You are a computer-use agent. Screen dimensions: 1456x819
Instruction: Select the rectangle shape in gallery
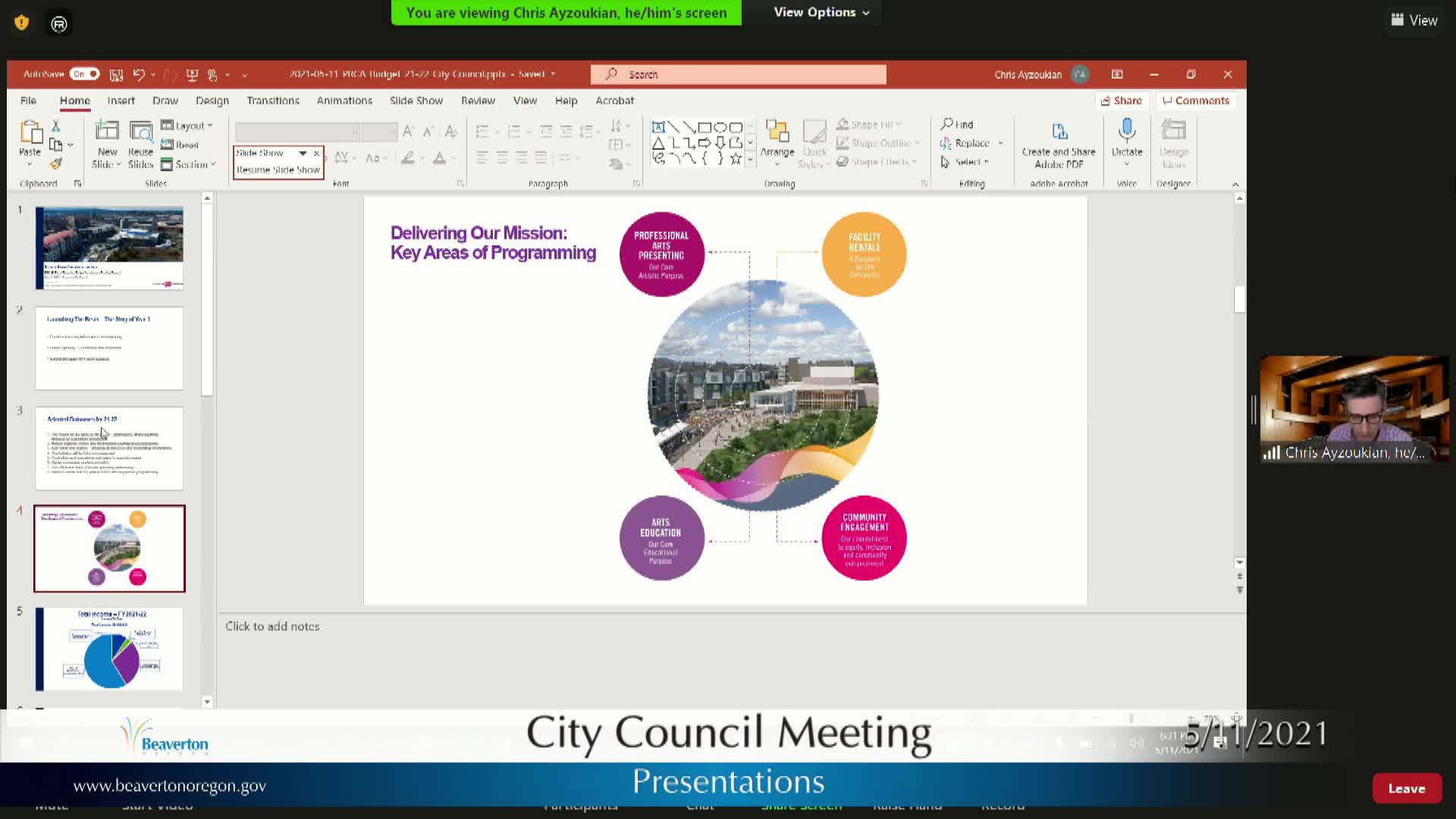[704, 127]
